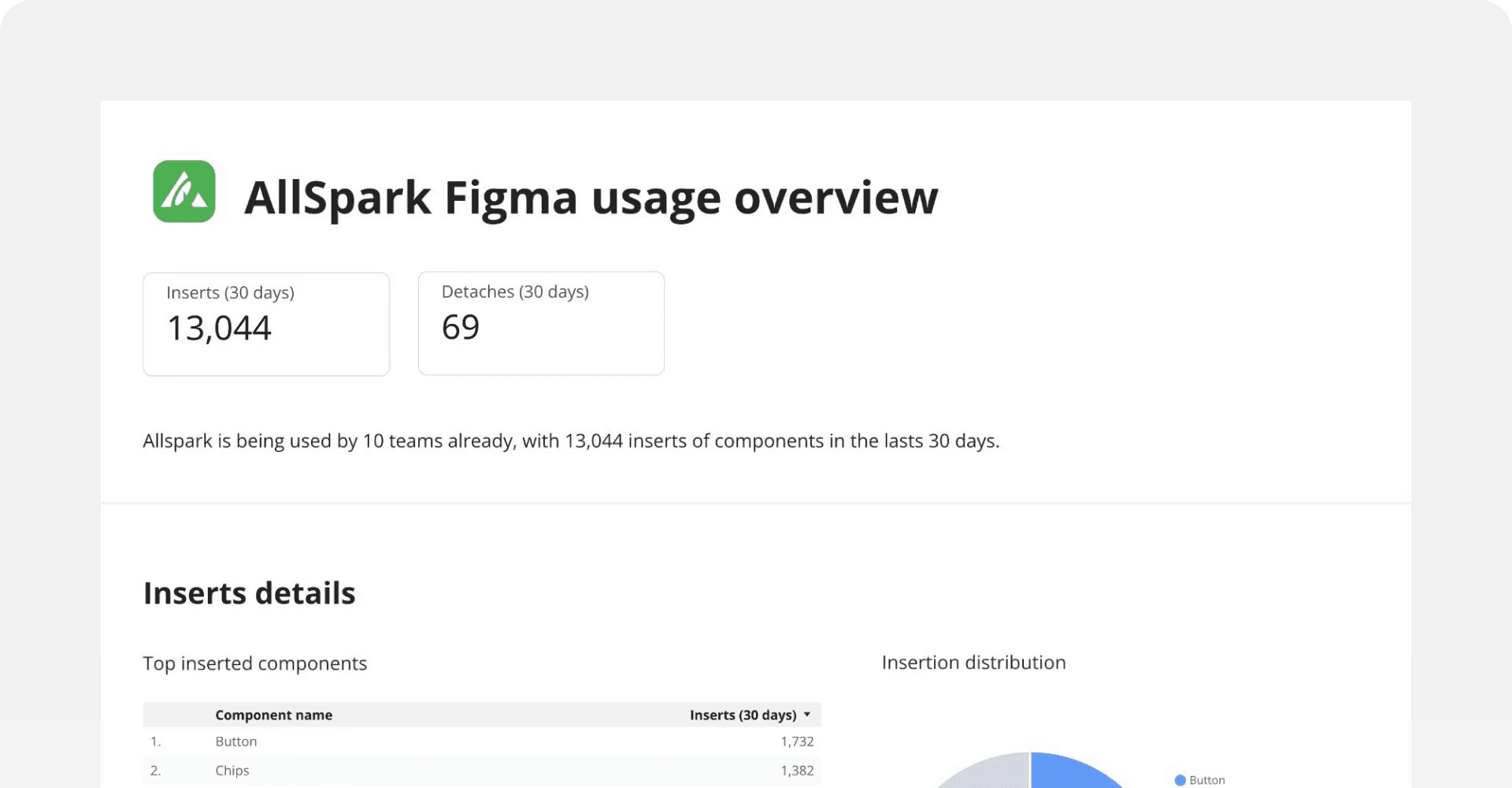This screenshot has height=788, width=1512.
Task: Click the green AllSpark logo icon
Action: 184,191
